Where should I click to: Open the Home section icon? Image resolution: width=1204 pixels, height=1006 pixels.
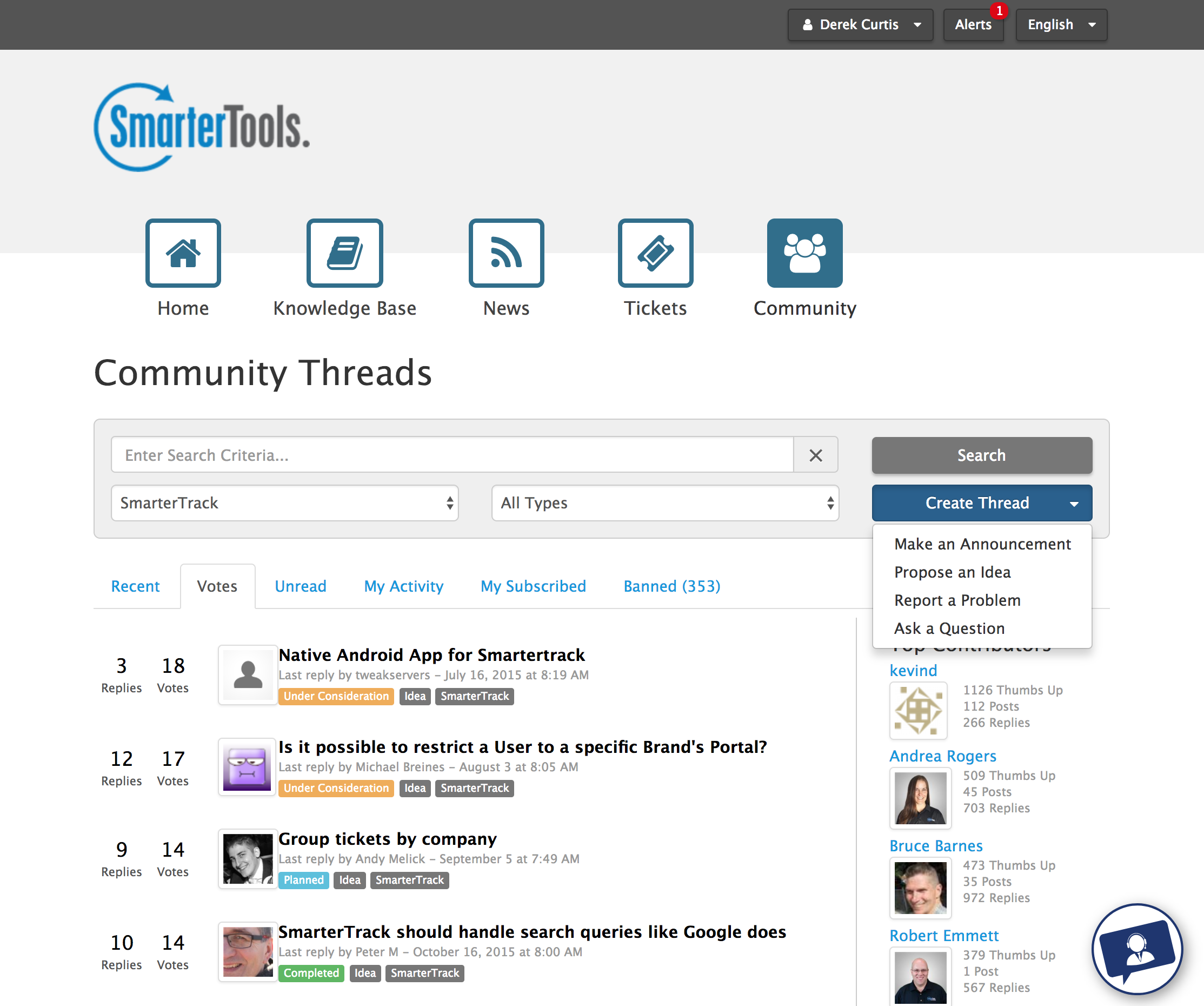(x=183, y=253)
